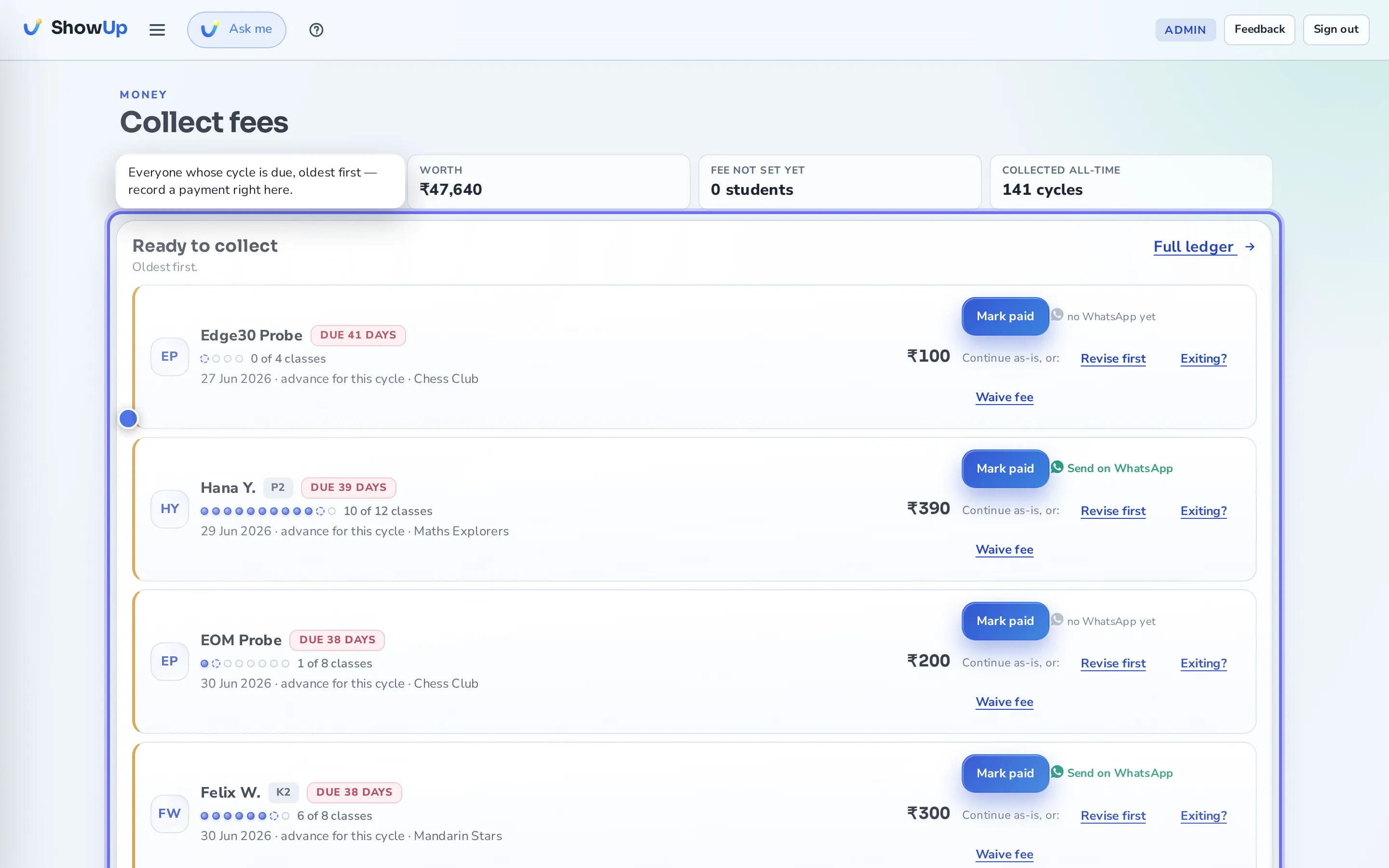
Task: Click the '0 of 4 classes' text
Action: pos(288,359)
